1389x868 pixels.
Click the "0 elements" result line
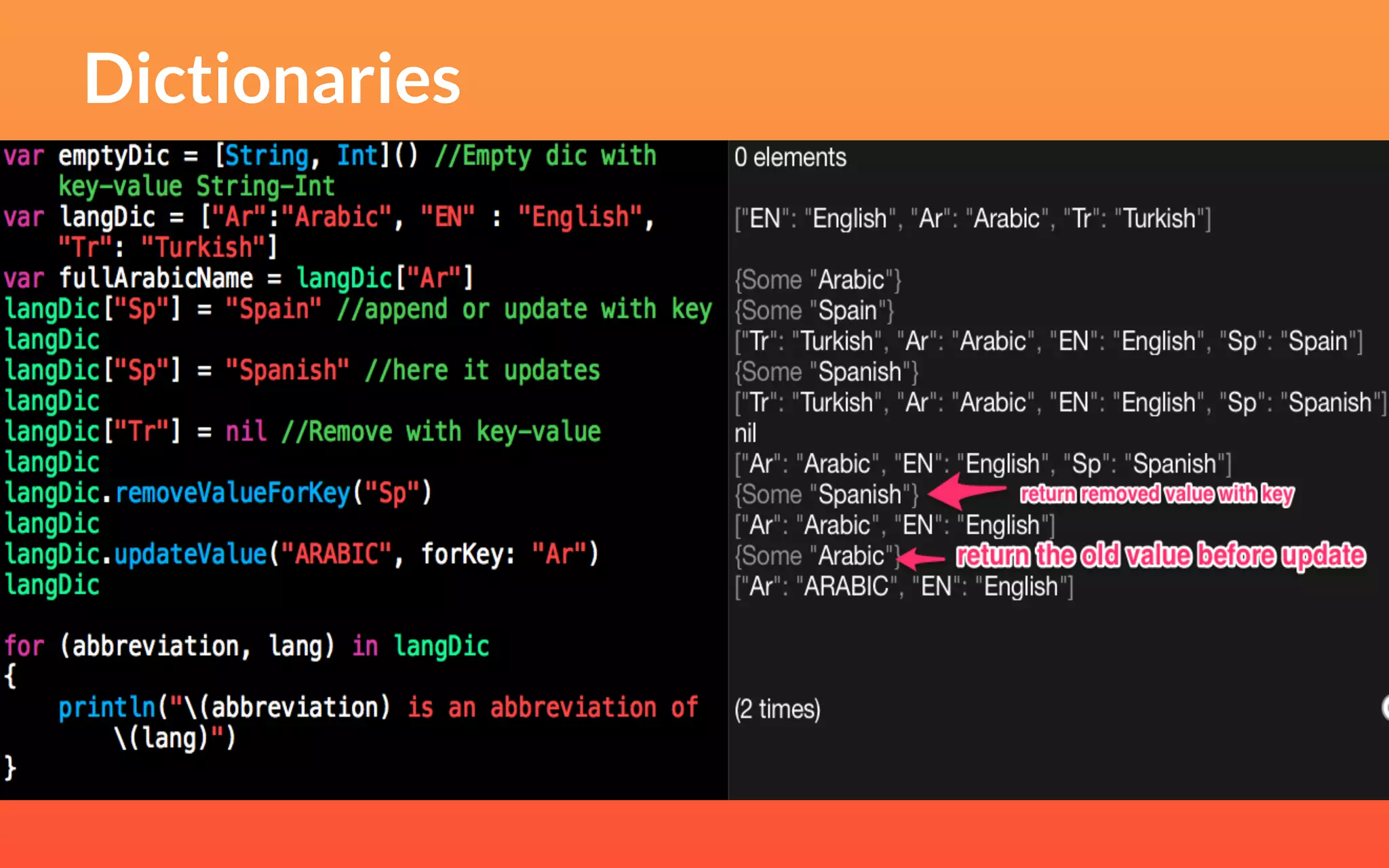click(790, 157)
